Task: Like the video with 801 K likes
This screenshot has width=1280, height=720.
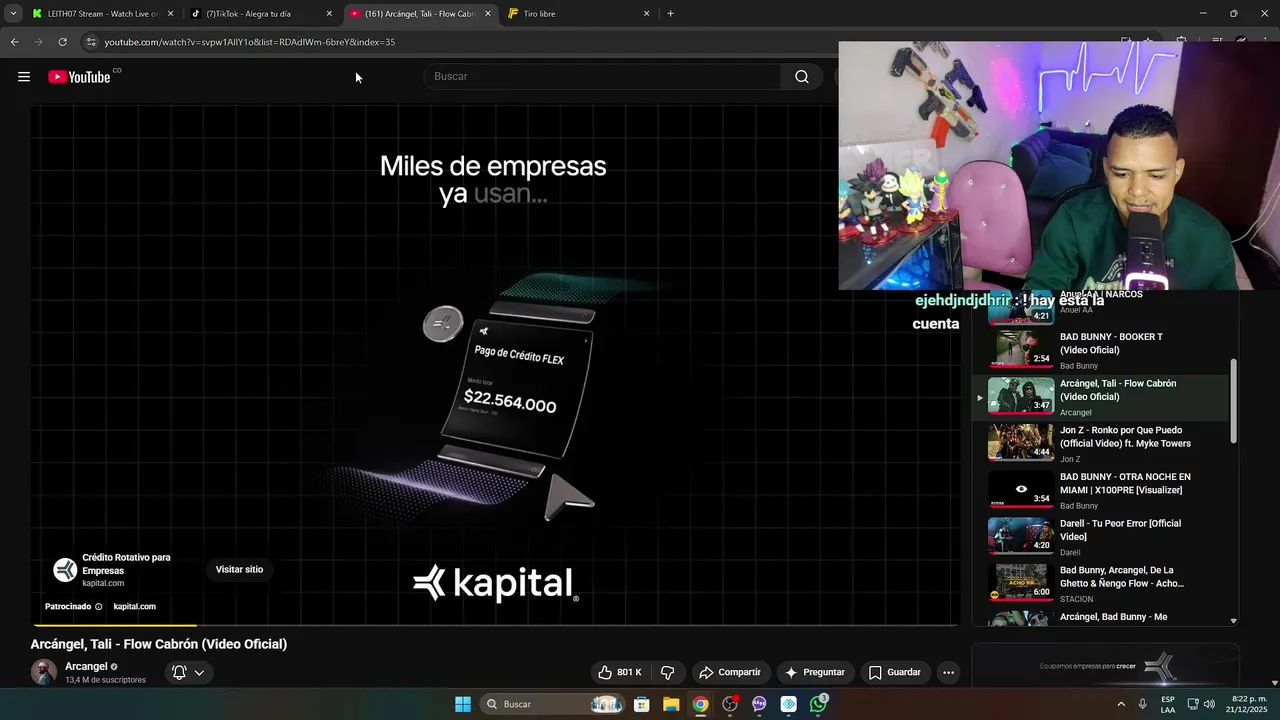Action: point(620,672)
